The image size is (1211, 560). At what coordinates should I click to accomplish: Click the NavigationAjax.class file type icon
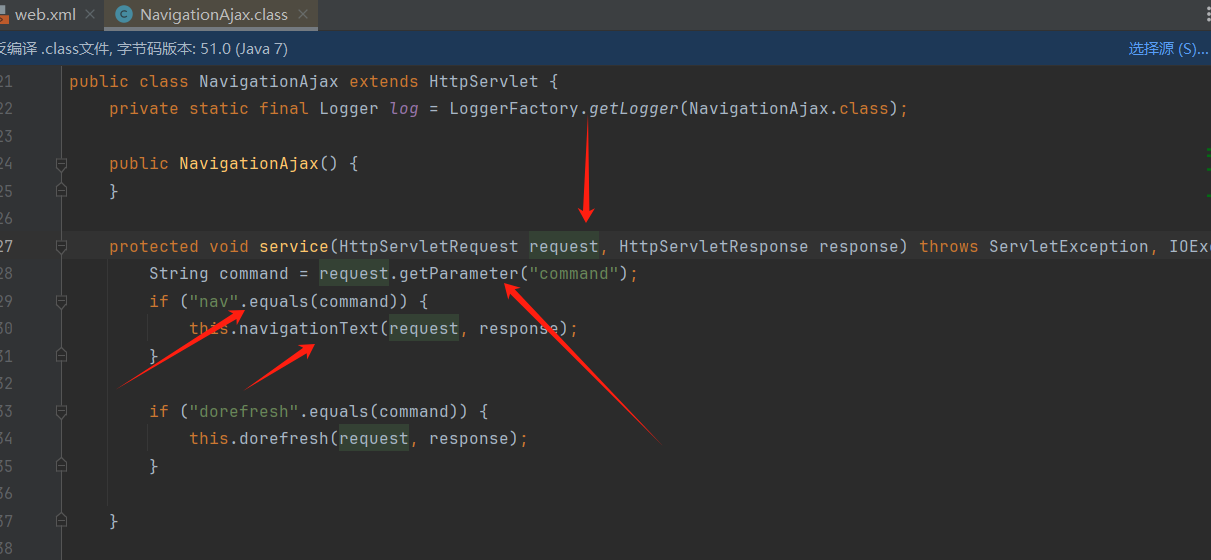click(x=124, y=14)
